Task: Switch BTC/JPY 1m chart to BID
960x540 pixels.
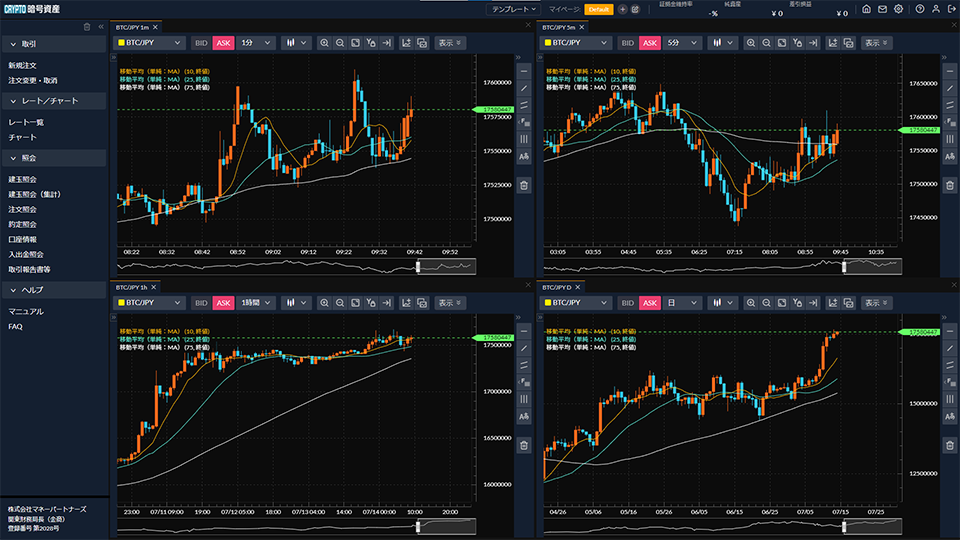Action: click(201, 43)
